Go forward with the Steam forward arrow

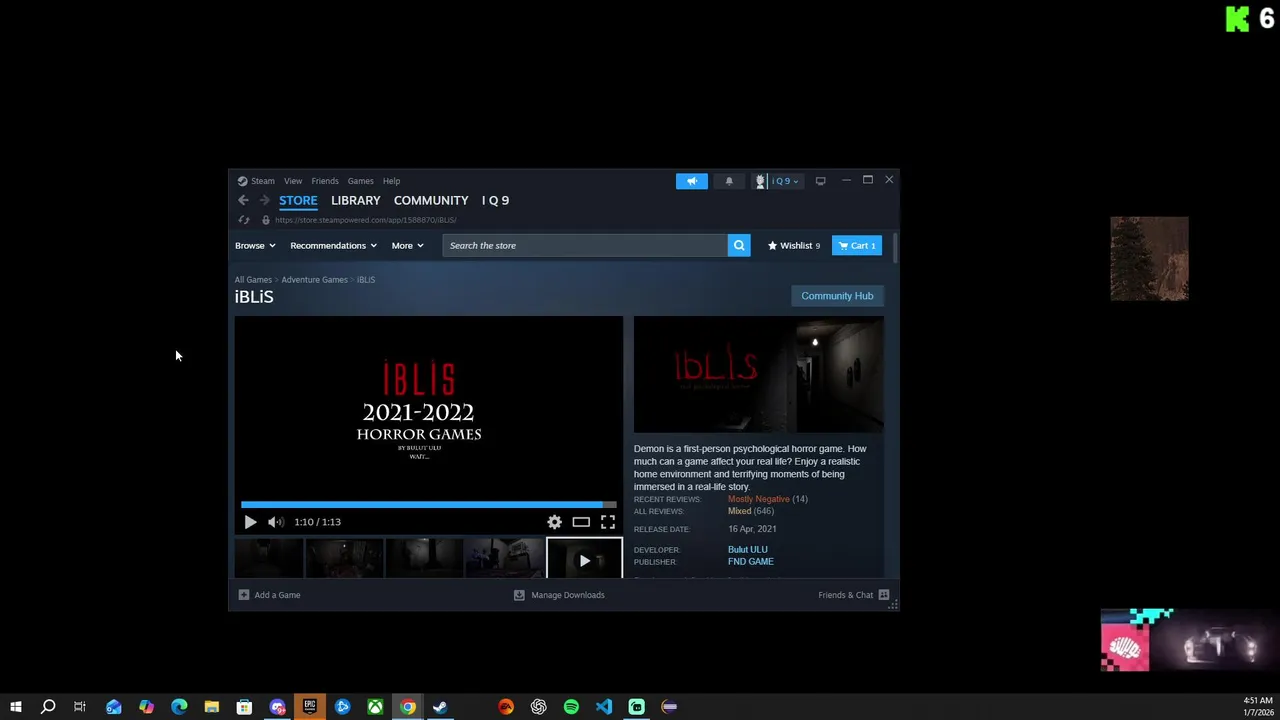264,200
